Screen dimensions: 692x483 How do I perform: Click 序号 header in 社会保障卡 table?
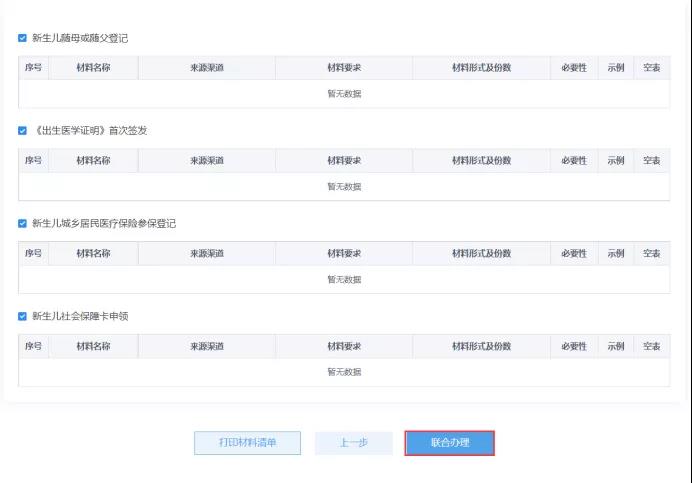coord(34,346)
